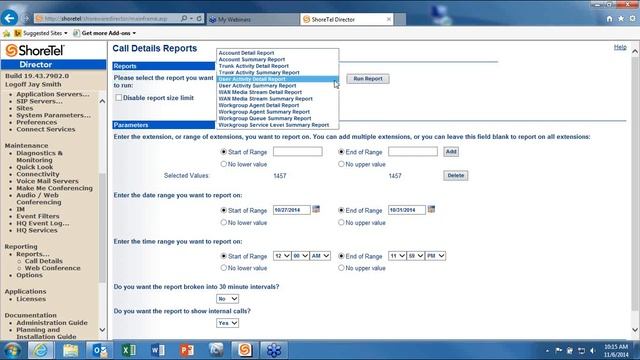Click the Windows Start orb
Image resolution: width=640 pixels, height=360 pixels.
pos(12,350)
